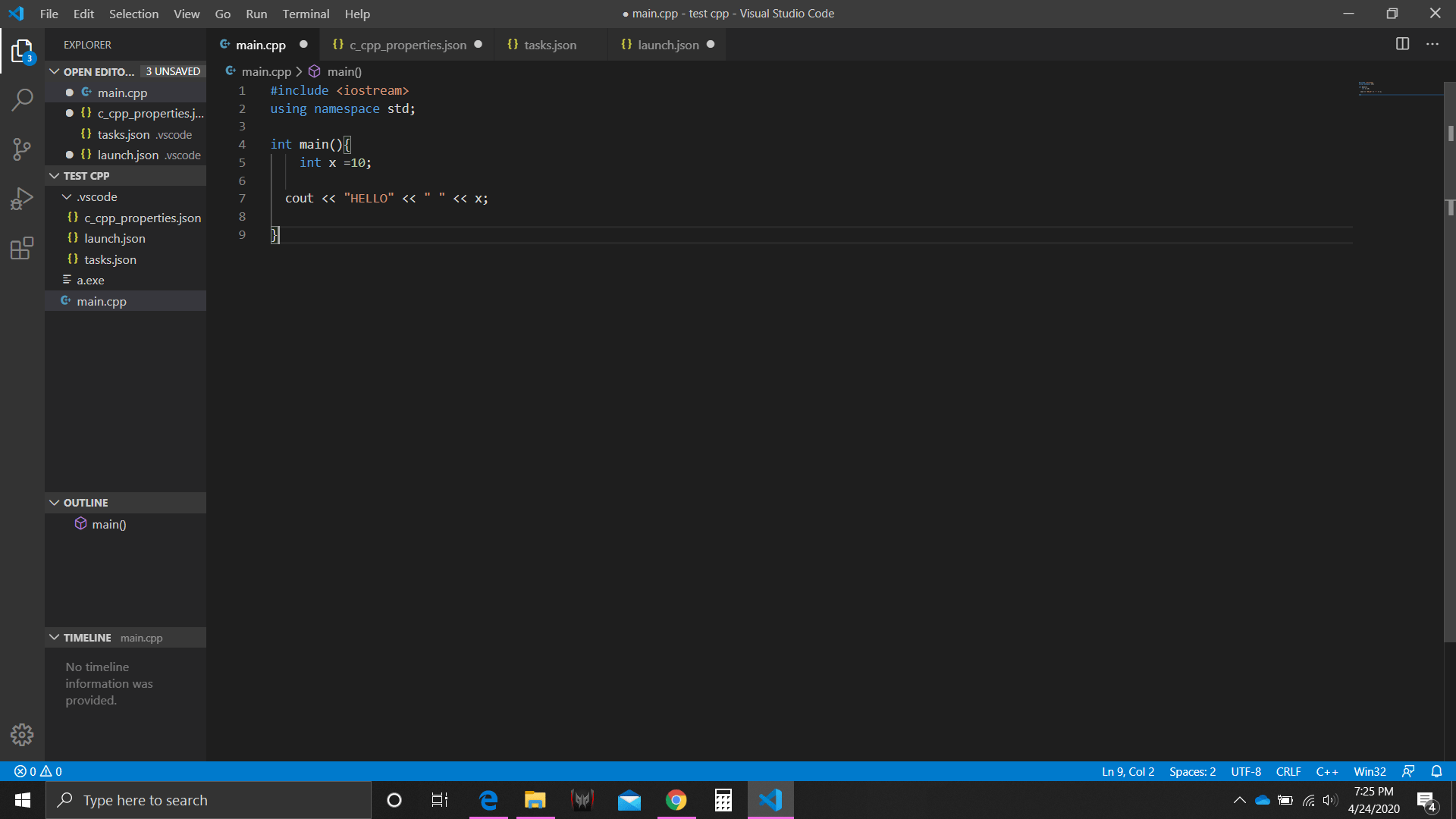
Task: Switch to c_cpp_properties.json tab
Action: tap(407, 45)
